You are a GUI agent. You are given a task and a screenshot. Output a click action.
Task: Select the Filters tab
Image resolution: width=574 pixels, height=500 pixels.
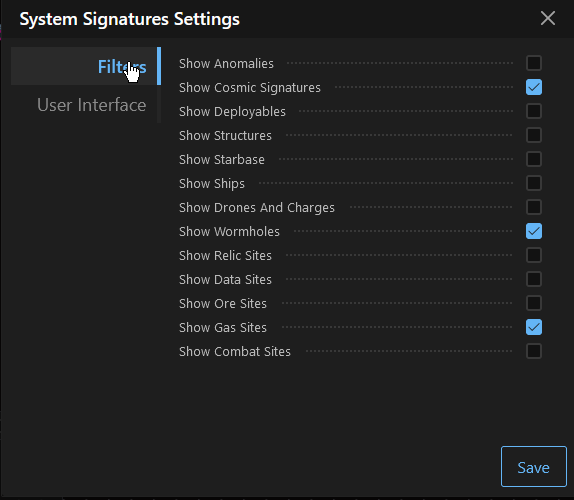[122, 67]
